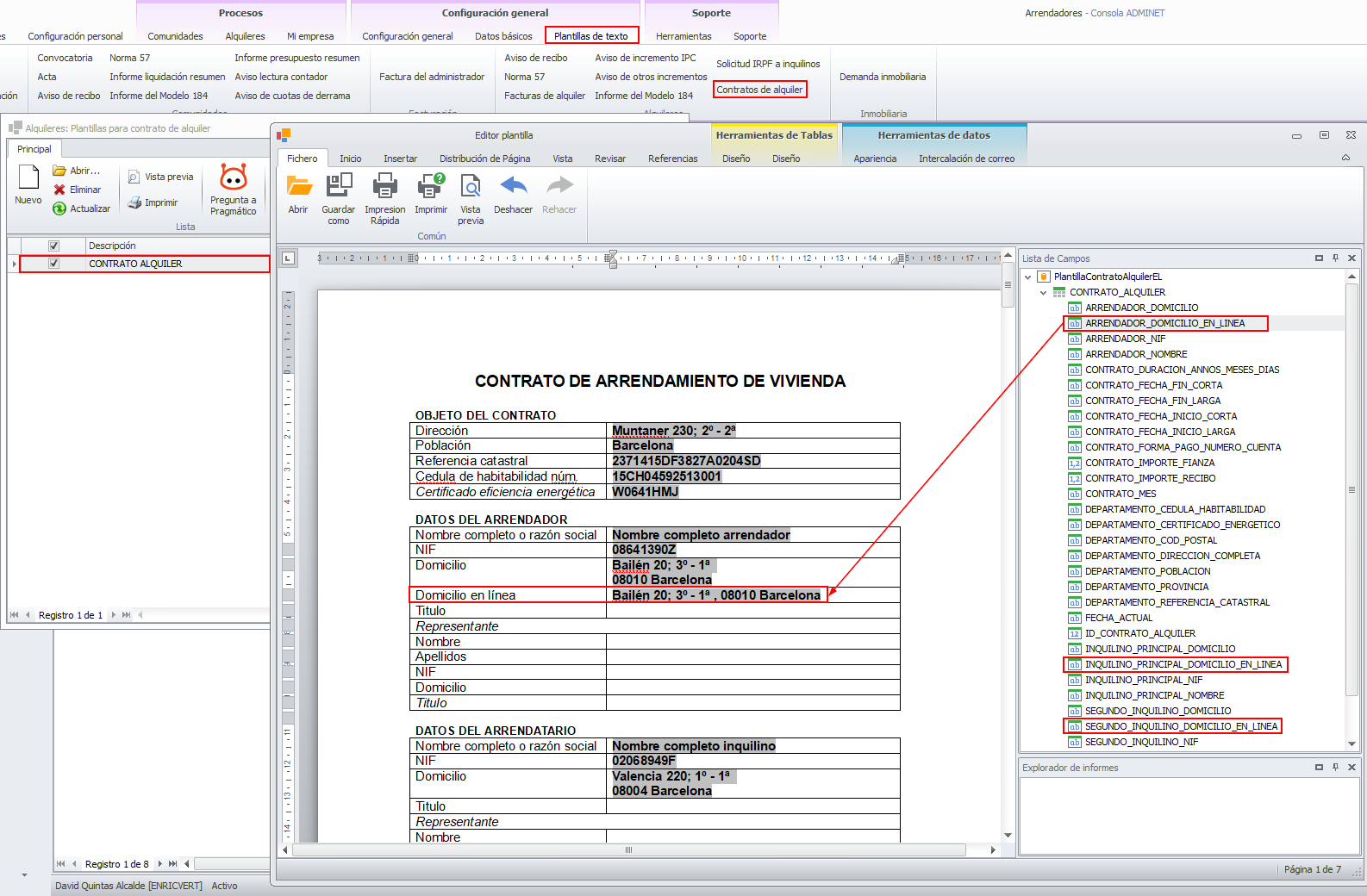Toggle the CONTRATO ALQUILER row checkbox
The image size is (1367, 896).
(x=54, y=264)
